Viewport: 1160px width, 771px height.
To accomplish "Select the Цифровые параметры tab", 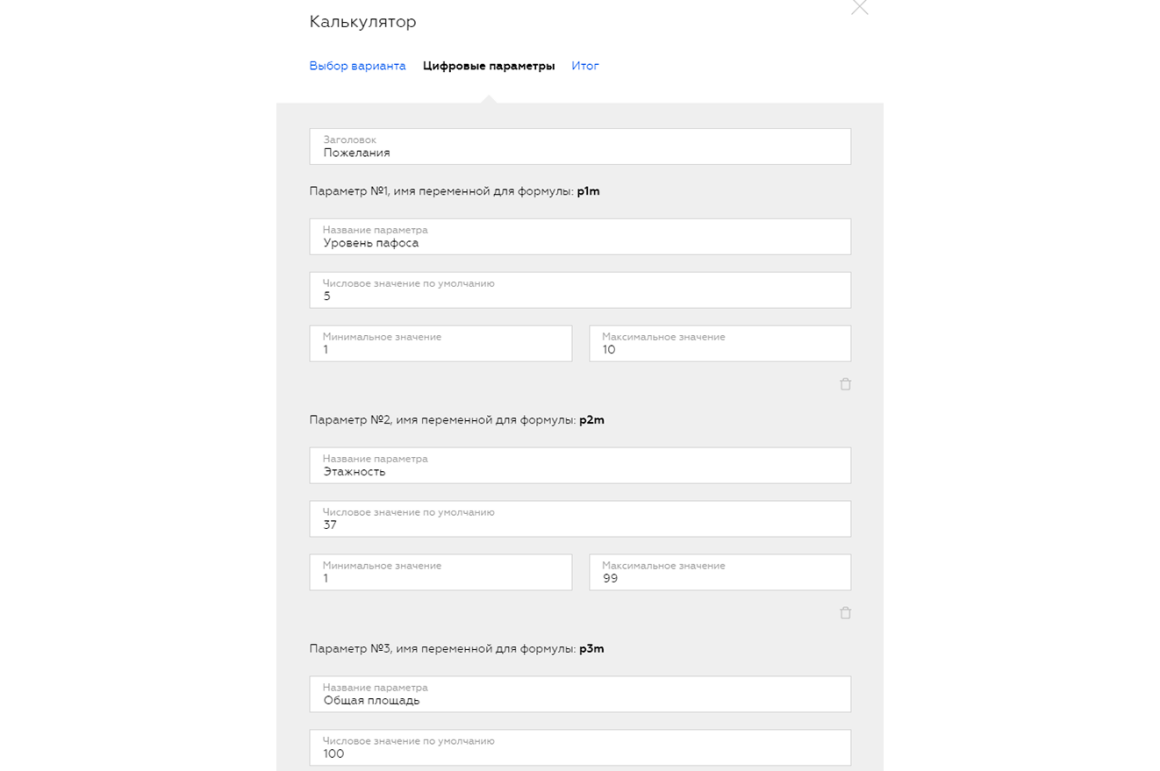I will 488,66.
